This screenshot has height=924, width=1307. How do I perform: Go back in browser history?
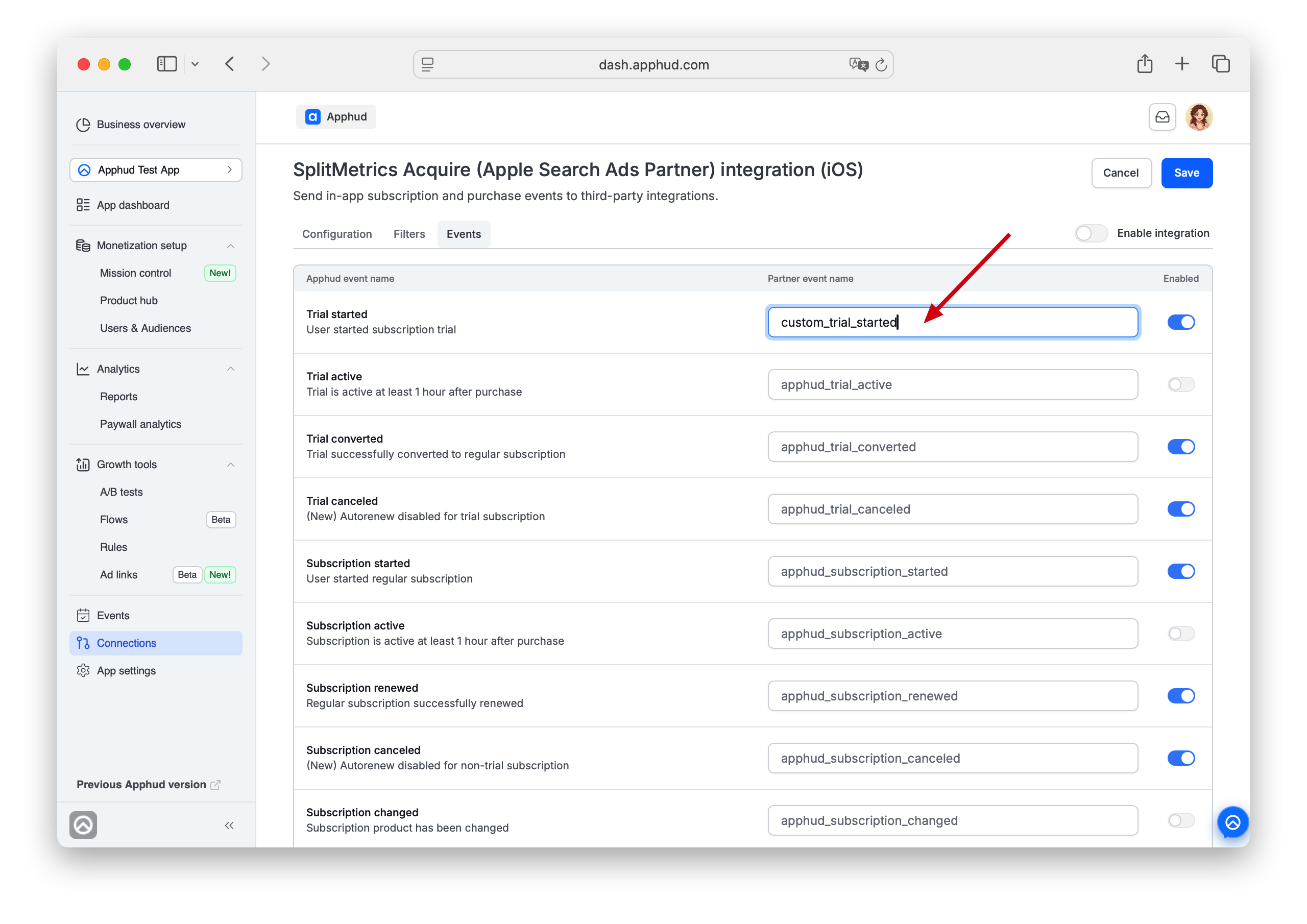tap(230, 64)
